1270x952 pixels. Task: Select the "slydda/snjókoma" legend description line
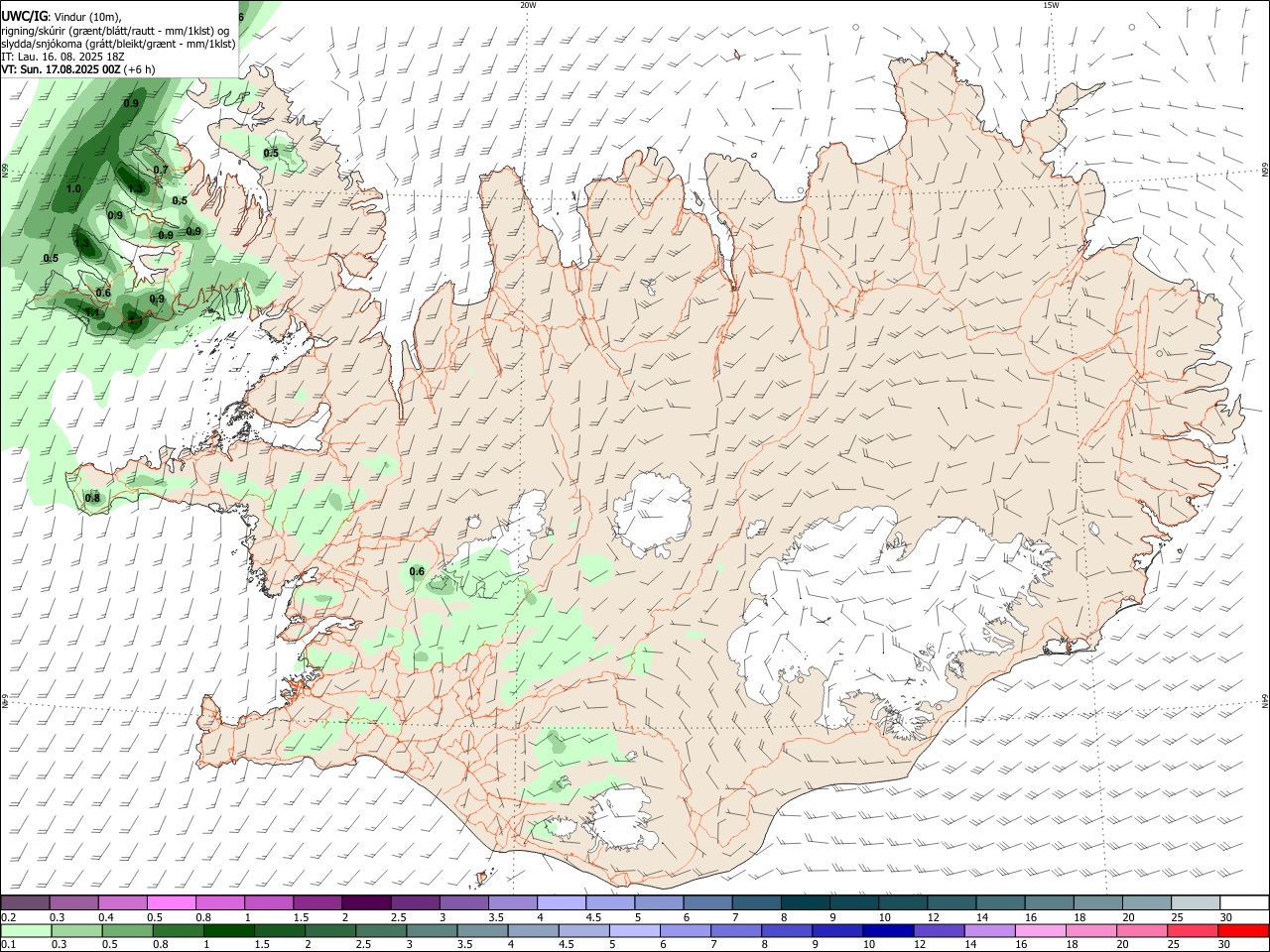118,44
